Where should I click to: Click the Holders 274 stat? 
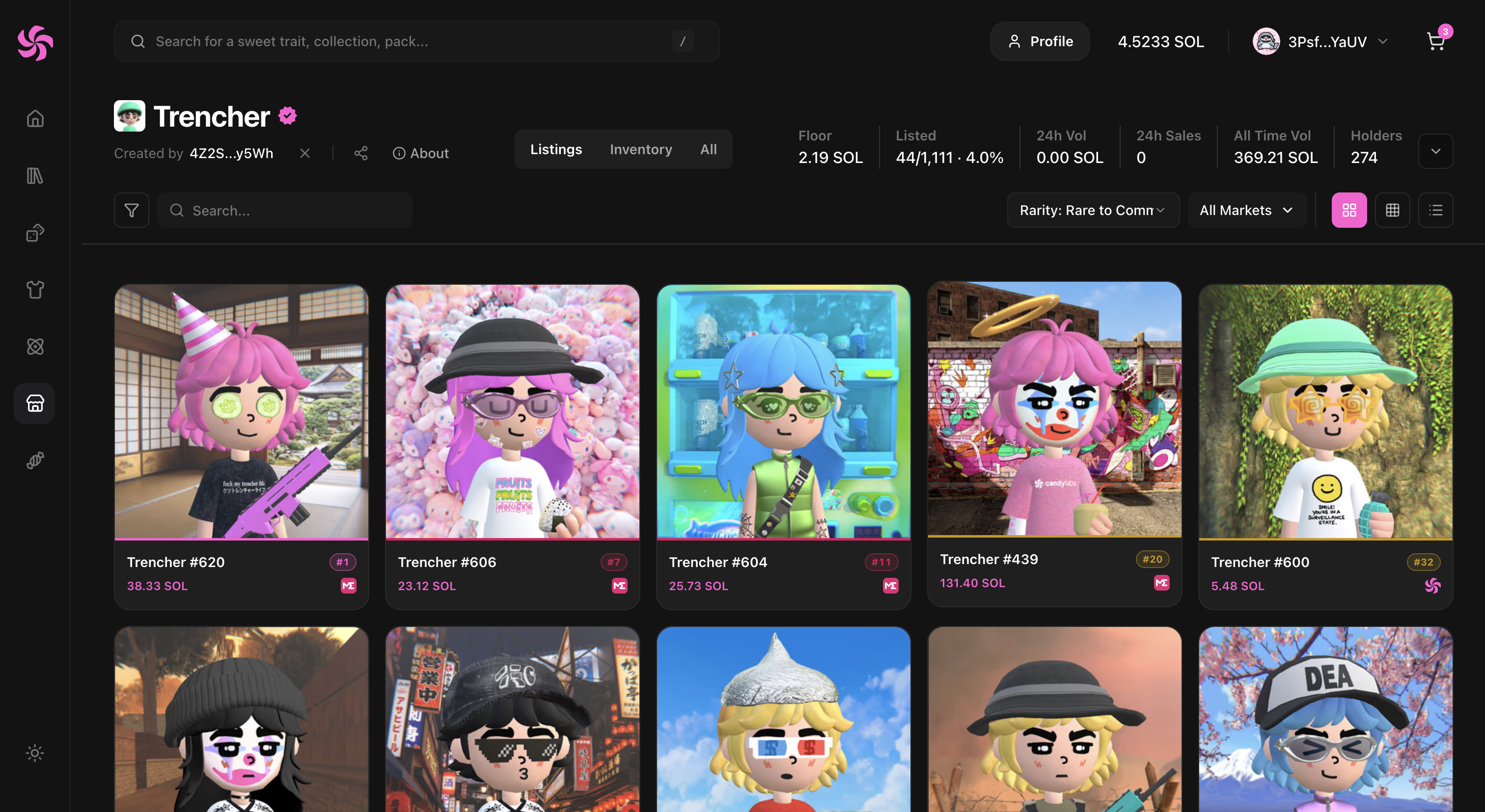1376,148
